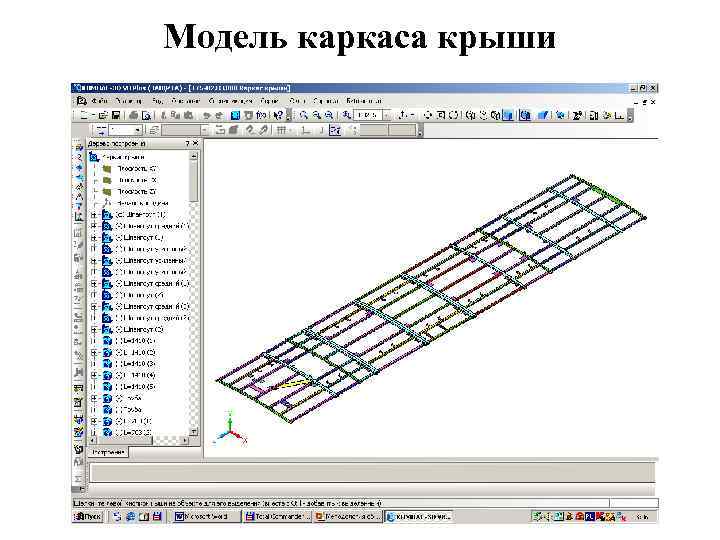Toggle perspective projection view
This screenshot has height=540, width=720.
(542, 115)
